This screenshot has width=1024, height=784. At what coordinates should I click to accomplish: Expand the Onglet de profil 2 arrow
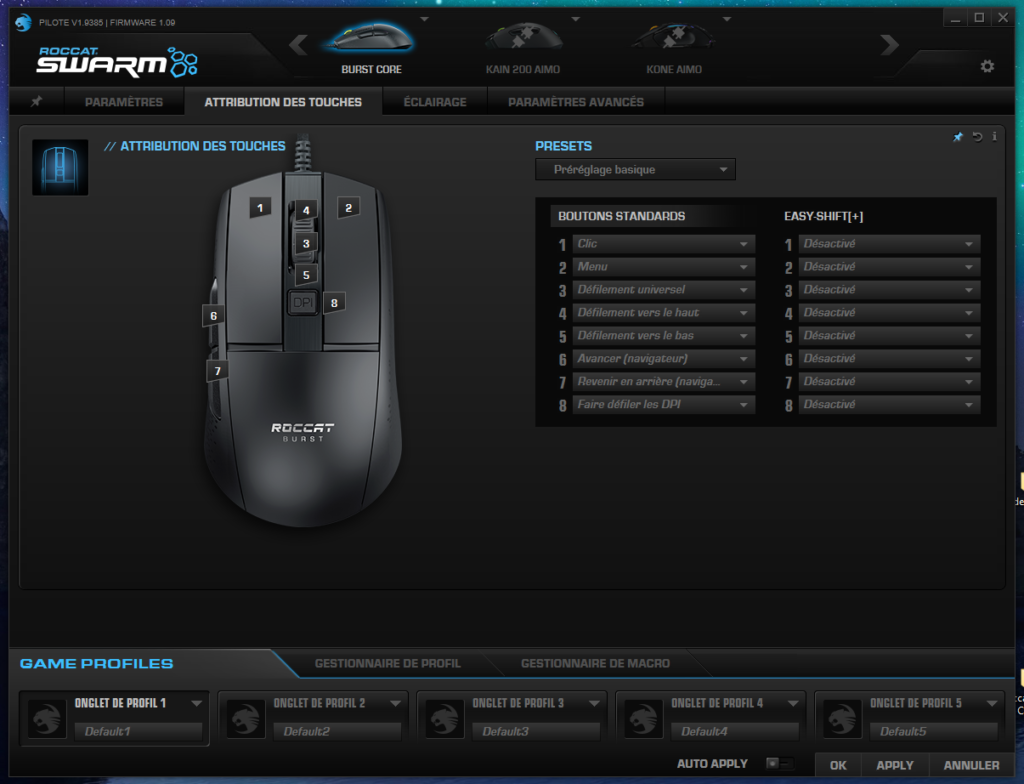click(x=395, y=704)
